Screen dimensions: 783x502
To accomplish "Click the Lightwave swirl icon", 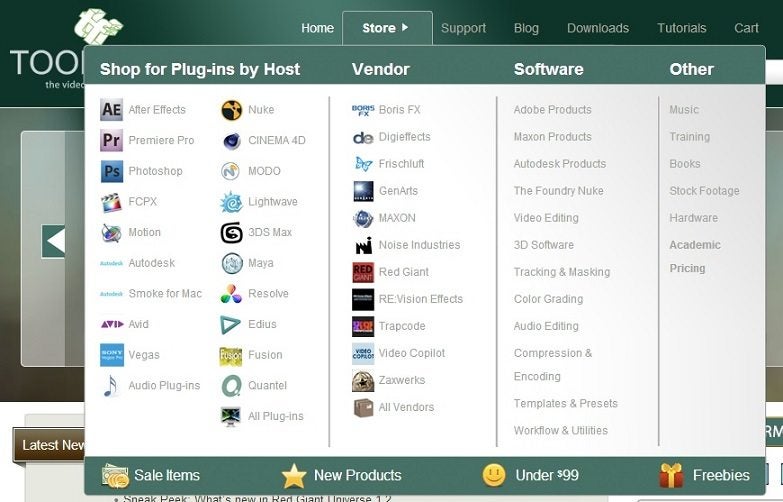I will tap(231, 202).
